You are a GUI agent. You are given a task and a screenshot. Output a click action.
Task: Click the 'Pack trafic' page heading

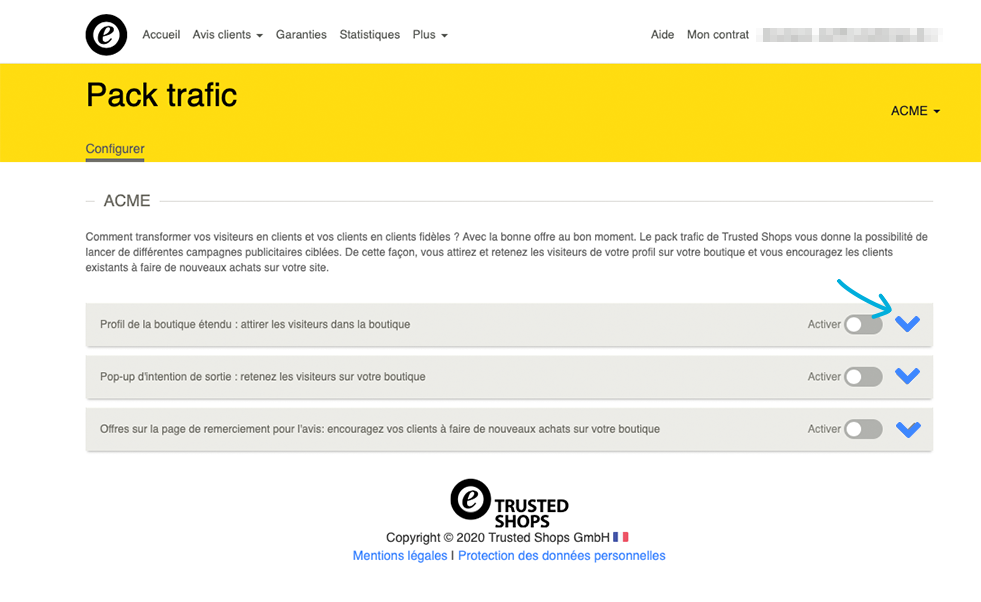click(161, 95)
